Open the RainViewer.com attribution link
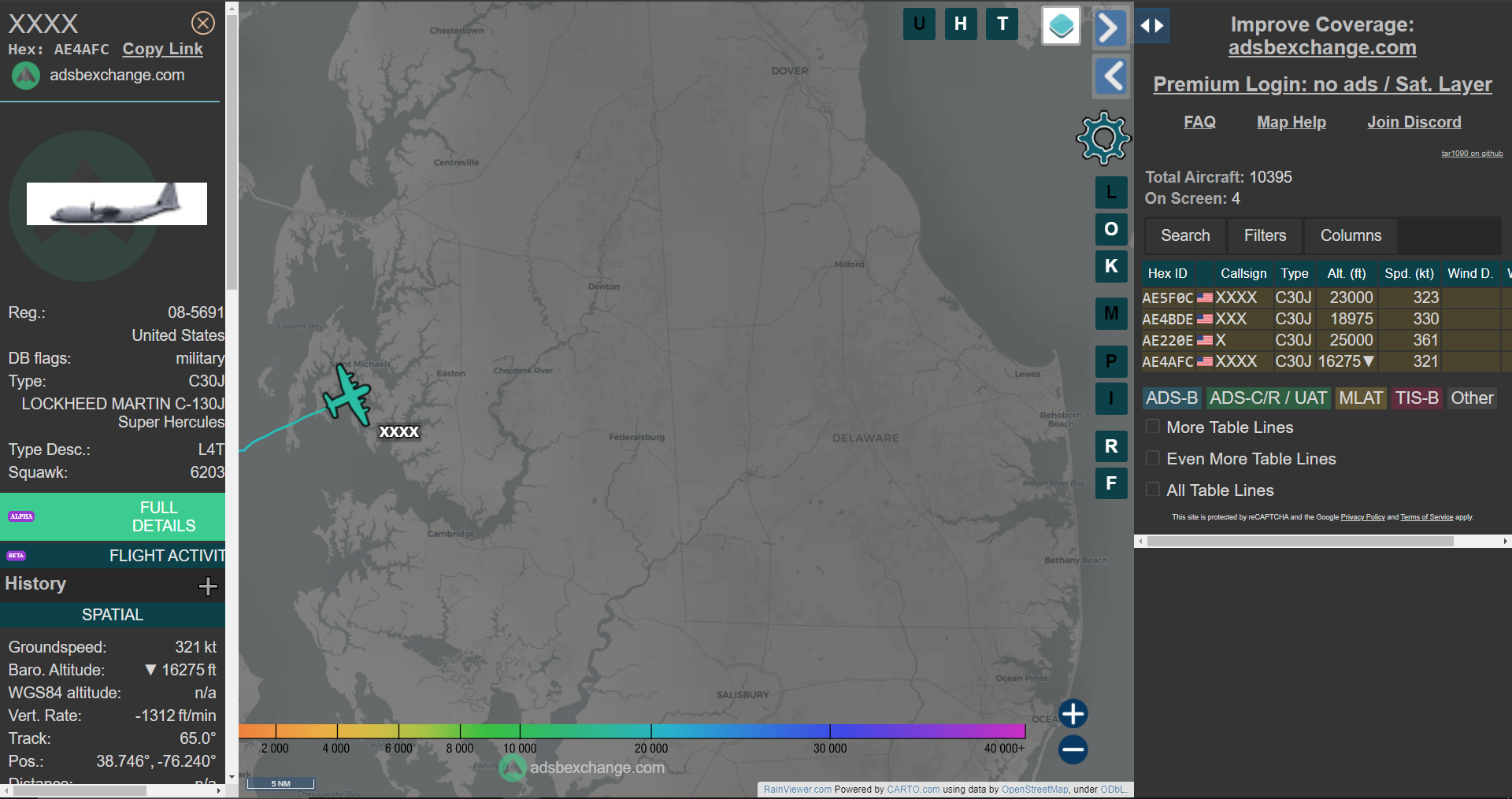1512x799 pixels. coord(797,790)
